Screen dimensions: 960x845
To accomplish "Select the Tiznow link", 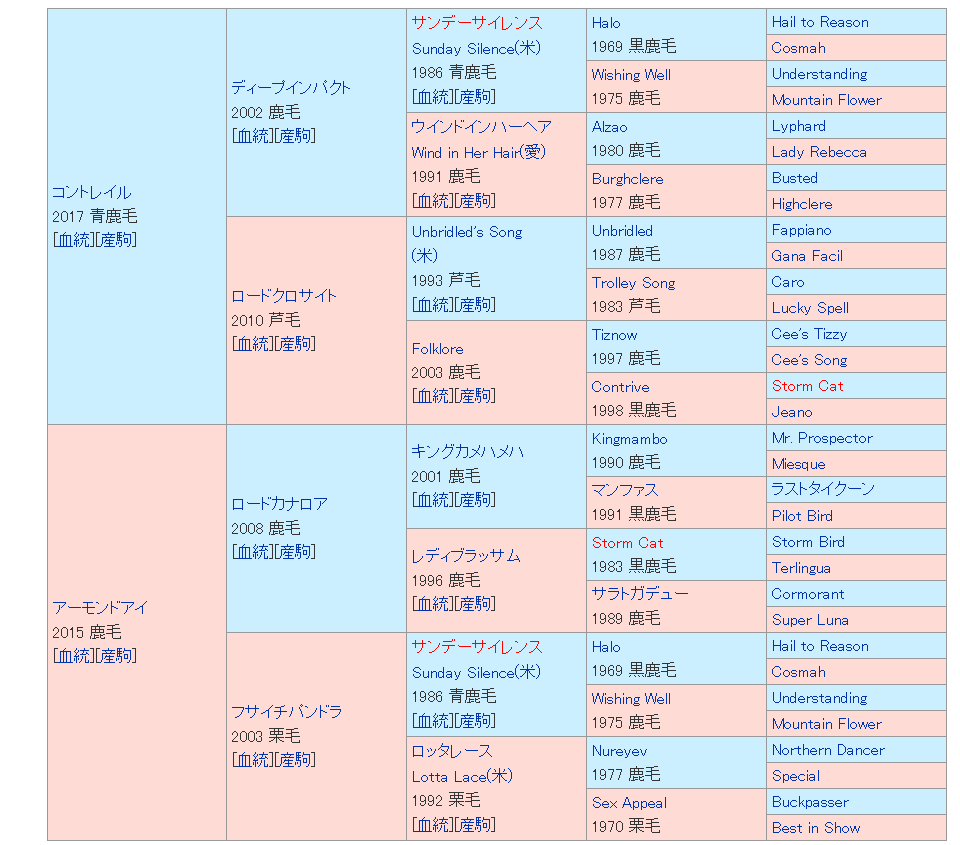I will 614,336.
